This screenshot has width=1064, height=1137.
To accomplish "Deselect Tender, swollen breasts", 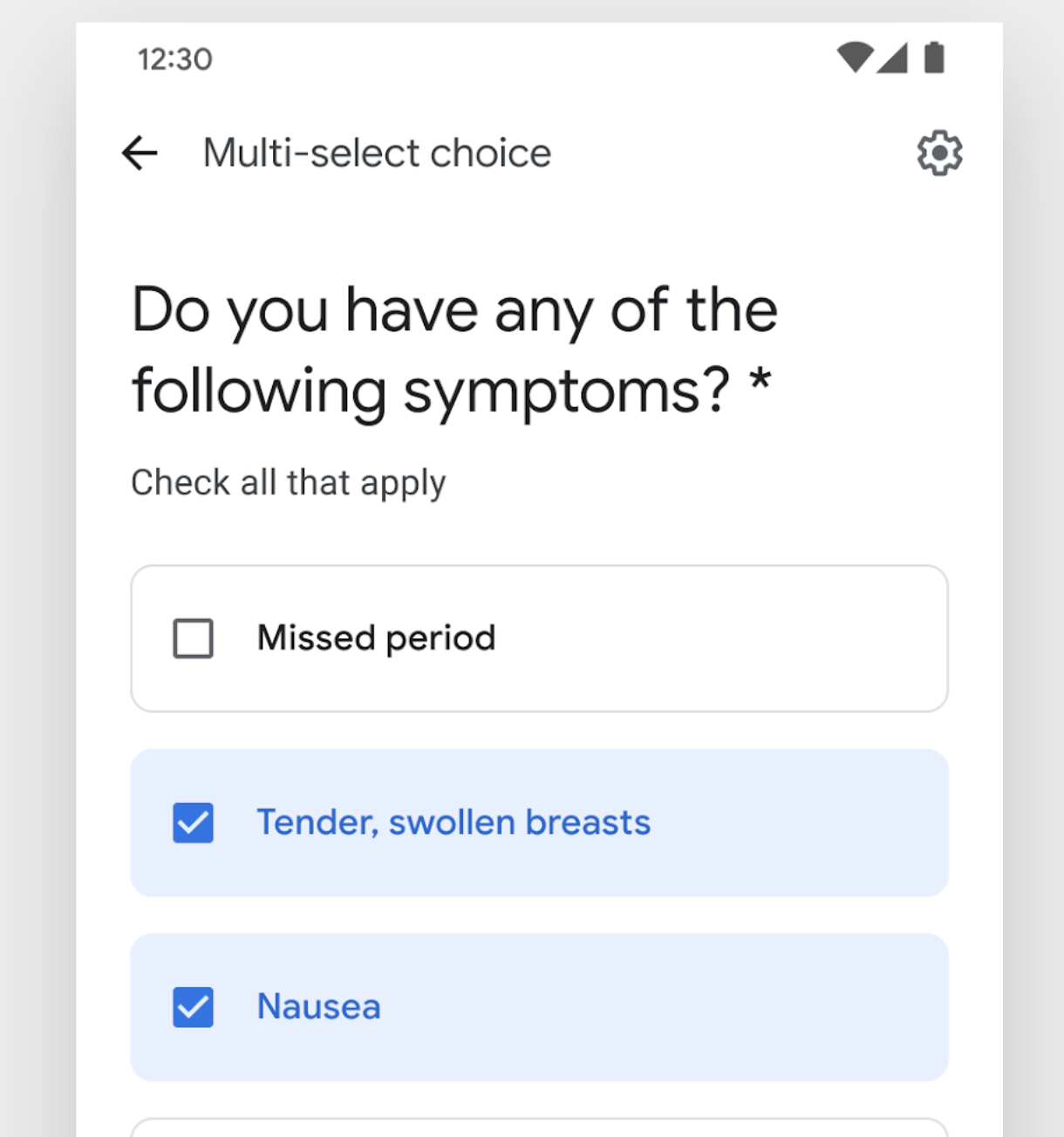I will point(539,822).
